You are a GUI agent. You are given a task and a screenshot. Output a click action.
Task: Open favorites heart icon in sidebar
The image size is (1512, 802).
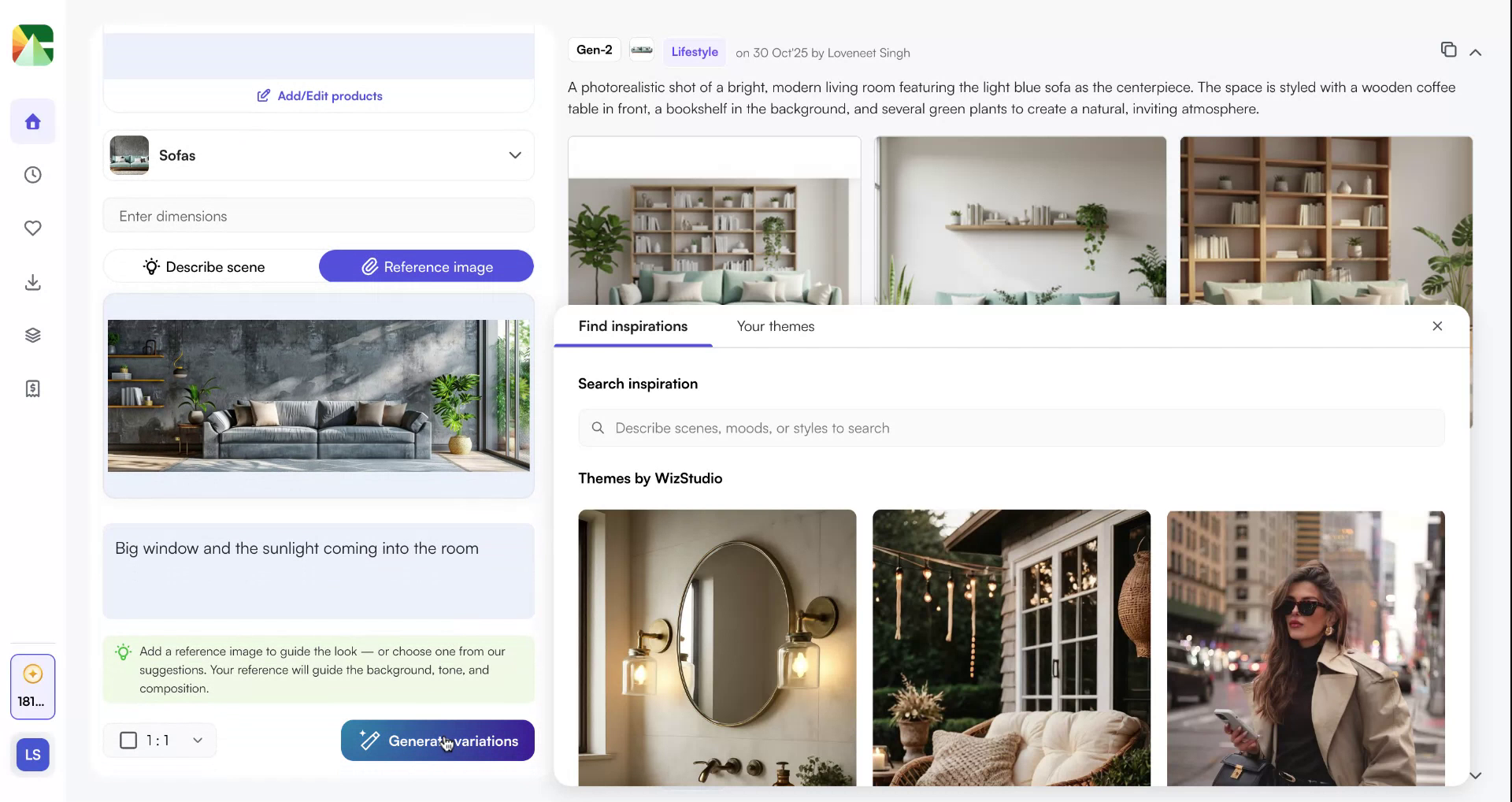point(32,228)
